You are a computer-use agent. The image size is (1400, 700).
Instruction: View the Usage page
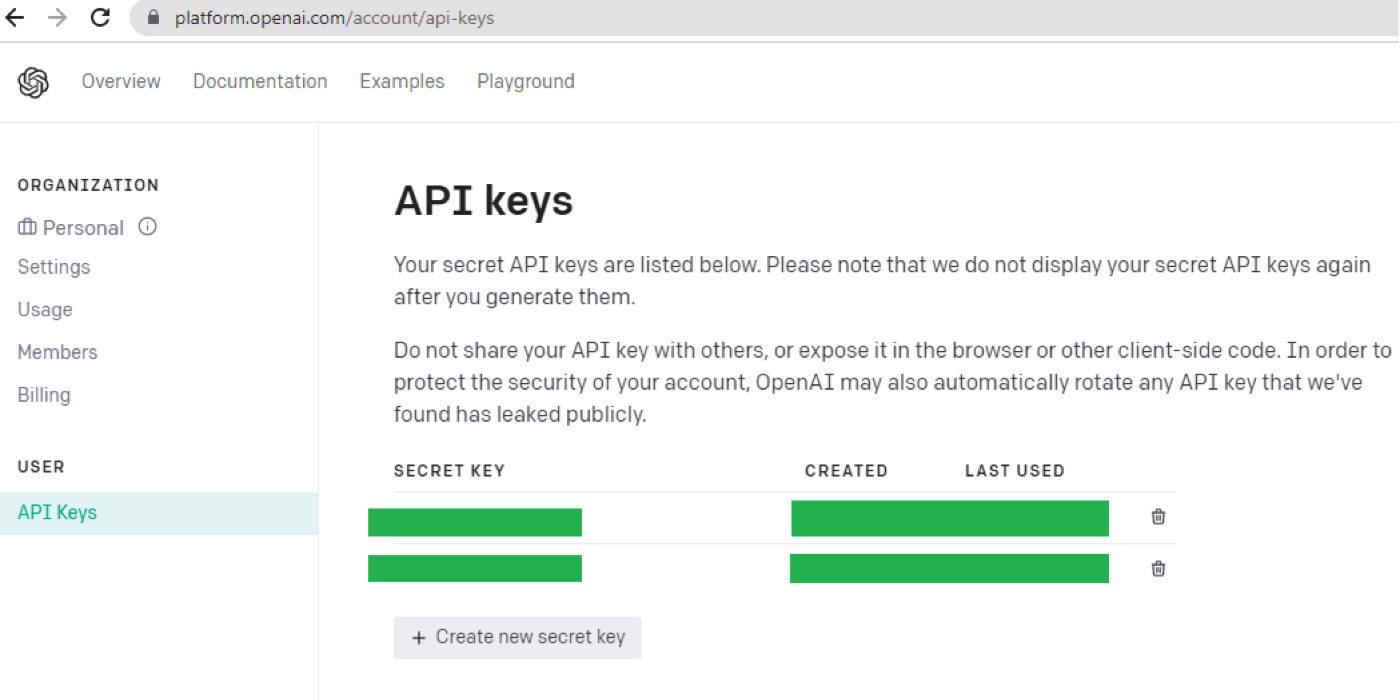(45, 310)
